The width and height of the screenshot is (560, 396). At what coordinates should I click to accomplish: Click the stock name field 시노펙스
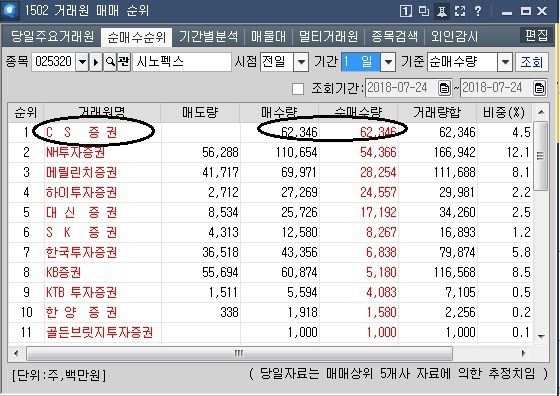(182, 62)
